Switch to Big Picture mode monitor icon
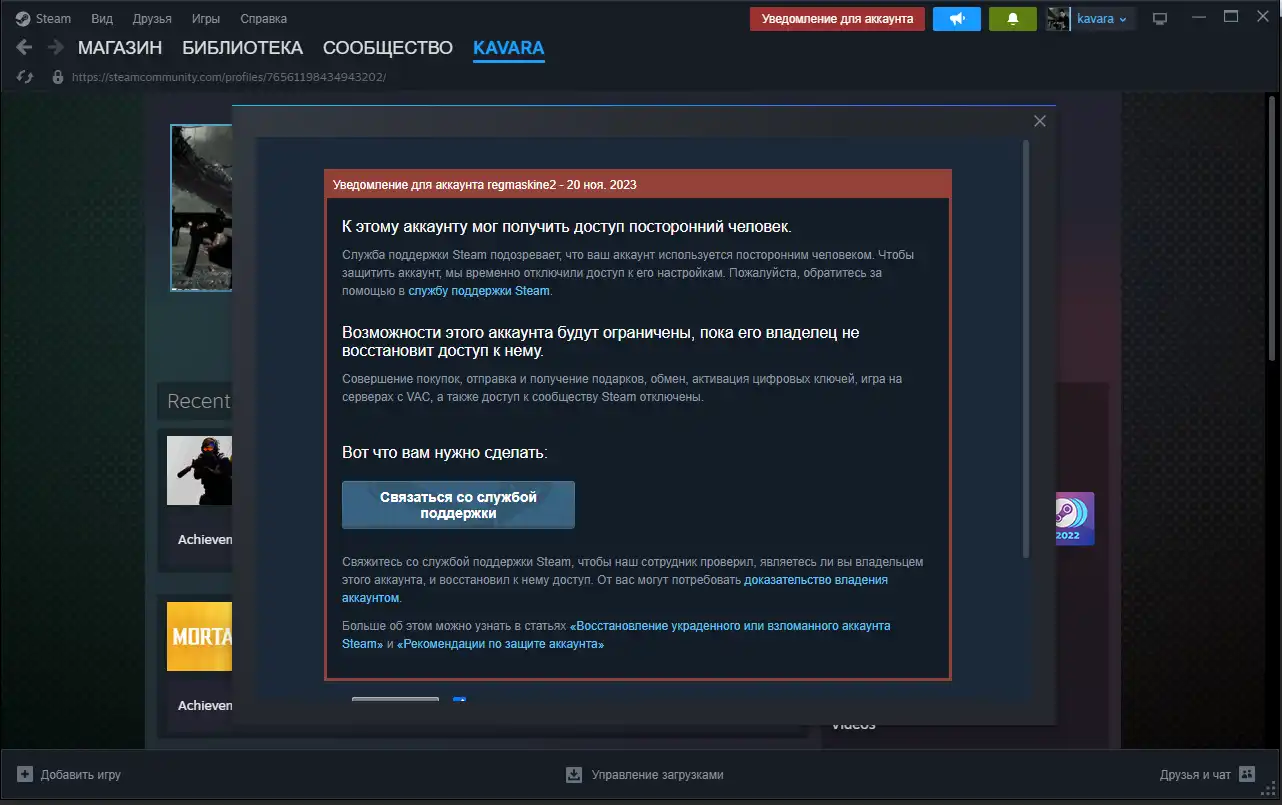Image resolution: width=1282 pixels, height=805 pixels. (x=1160, y=19)
